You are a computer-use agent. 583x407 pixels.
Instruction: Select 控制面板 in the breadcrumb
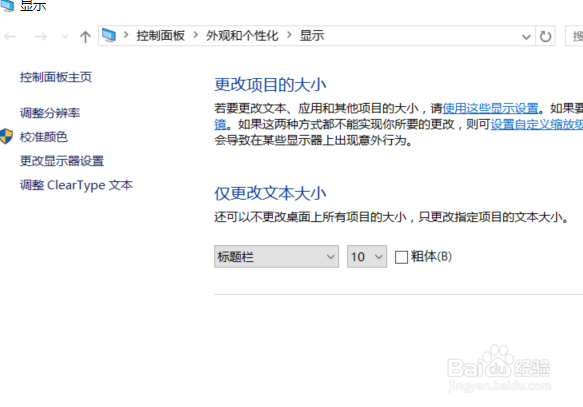click(161, 36)
